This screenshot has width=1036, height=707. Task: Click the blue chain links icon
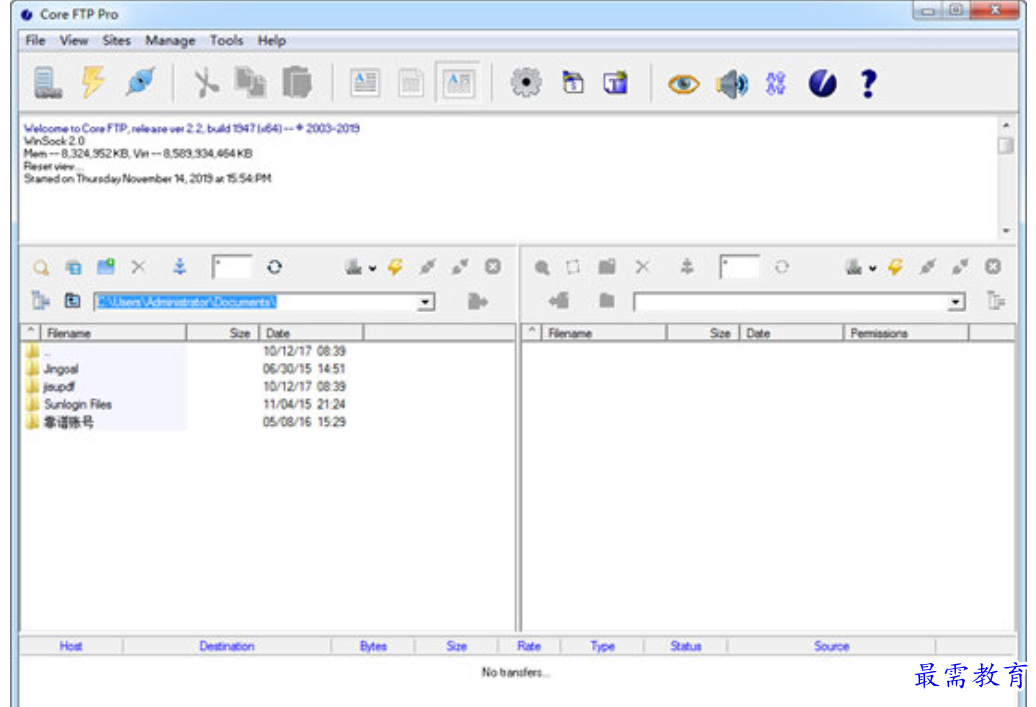tap(776, 84)
